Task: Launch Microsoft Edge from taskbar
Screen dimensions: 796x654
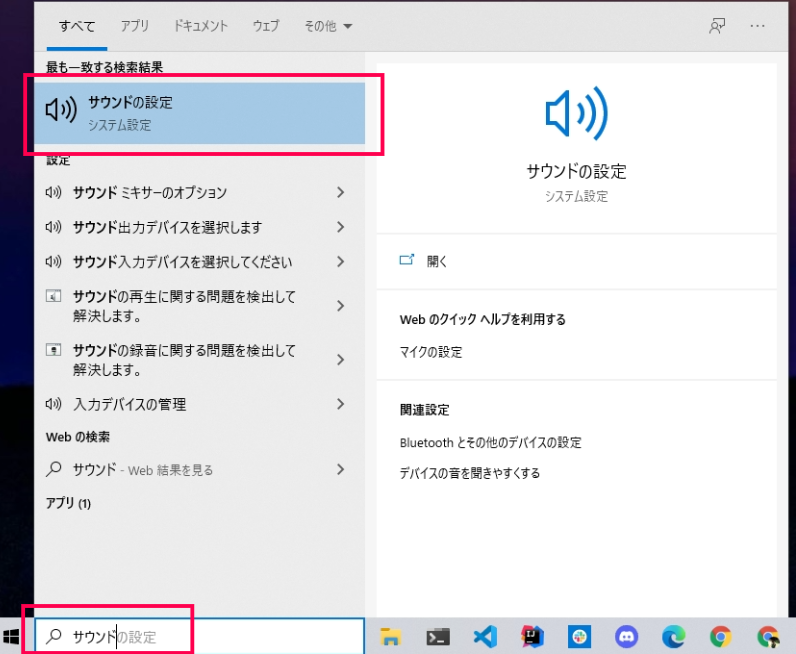Action: (674, 637)
